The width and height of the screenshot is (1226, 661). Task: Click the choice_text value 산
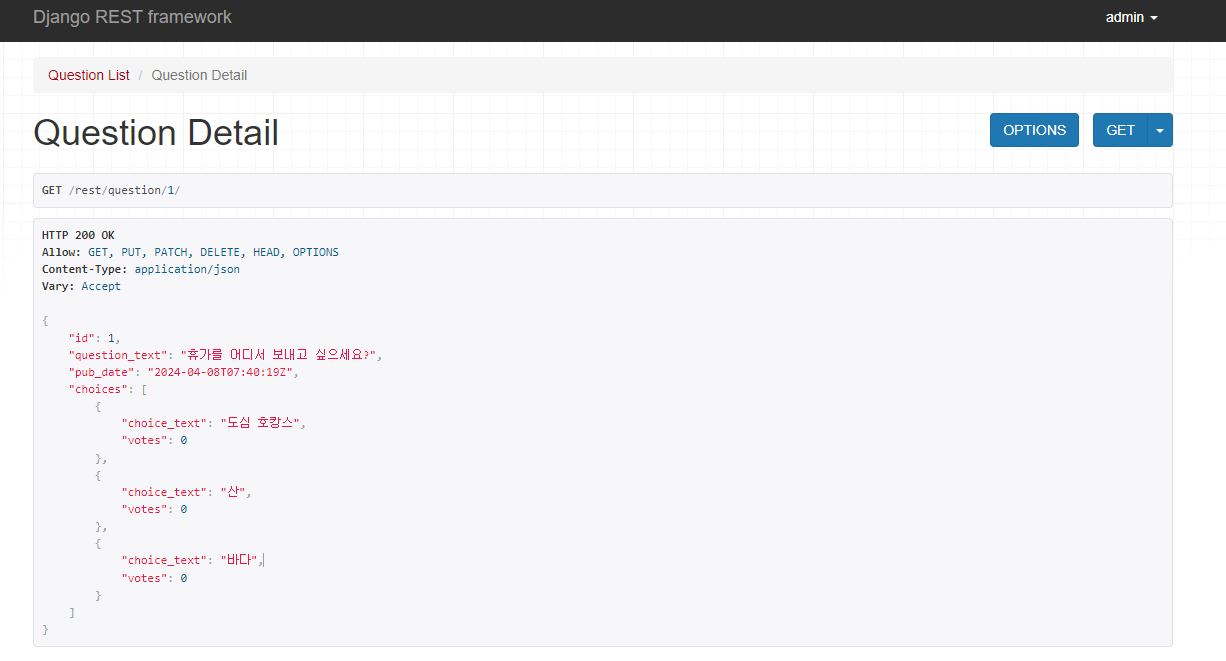(233, 492)
